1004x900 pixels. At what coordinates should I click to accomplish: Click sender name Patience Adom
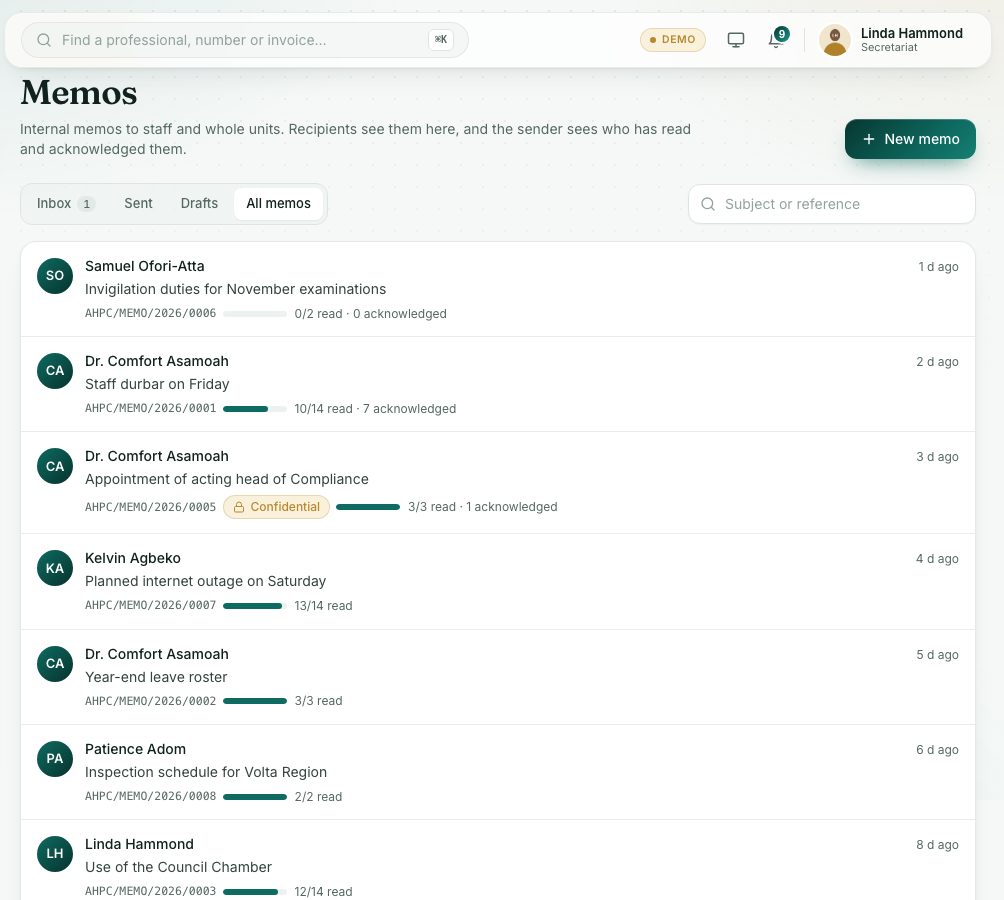[136, 749]
